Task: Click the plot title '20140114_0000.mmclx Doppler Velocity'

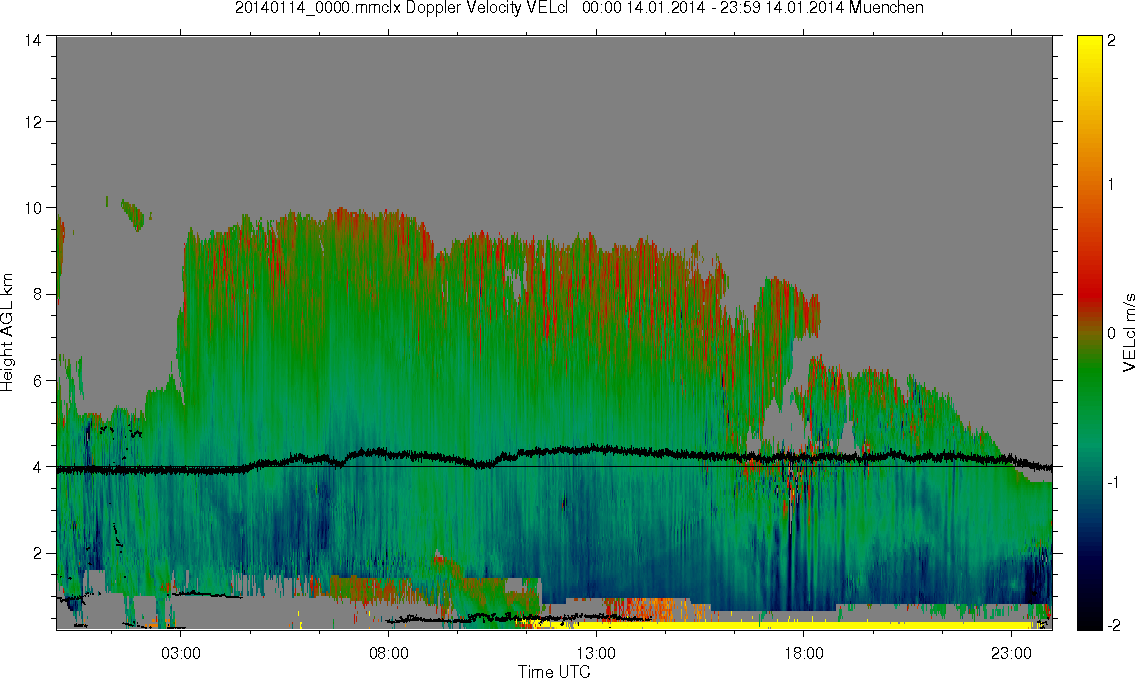Action: (x=379, y=9)
